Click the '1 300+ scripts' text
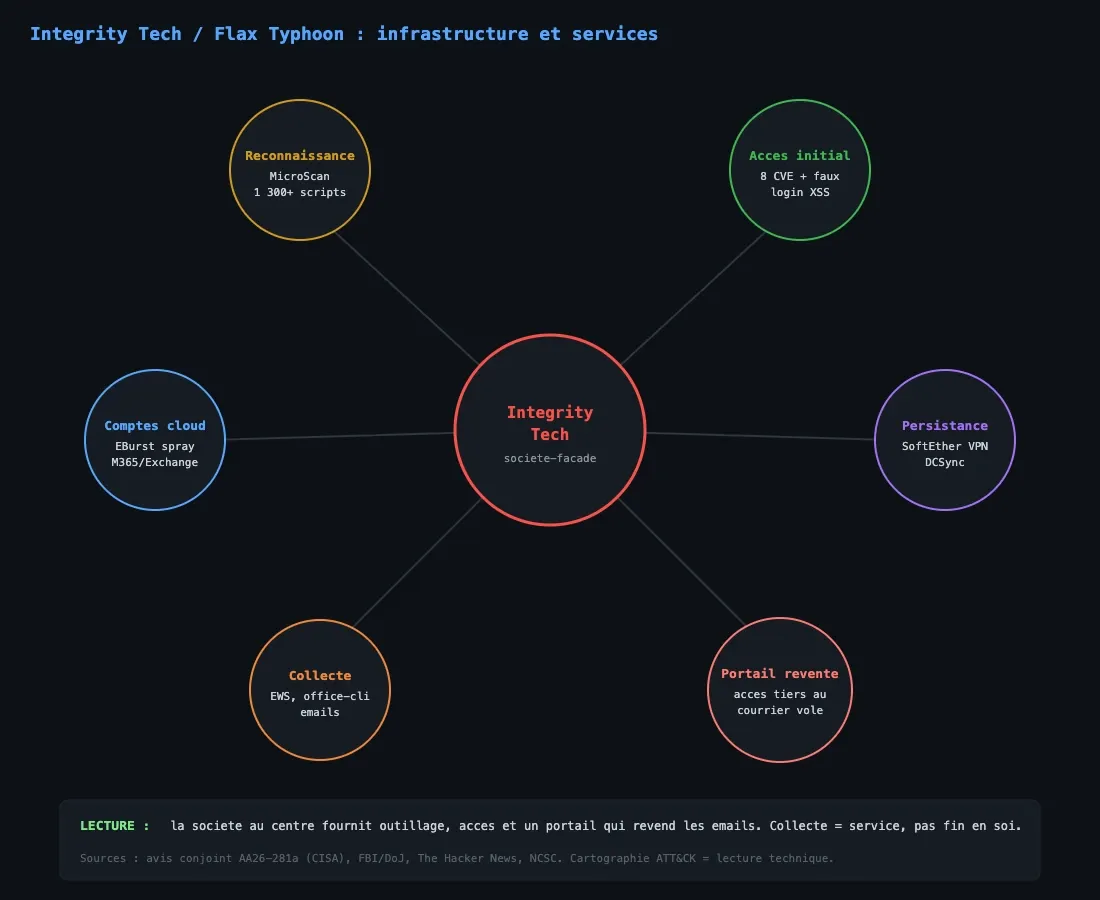 pos(300,192)
